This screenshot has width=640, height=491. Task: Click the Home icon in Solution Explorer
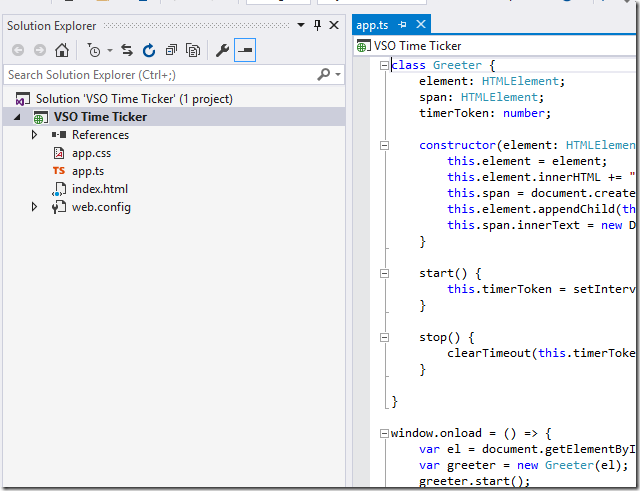[x=62, y=50]
